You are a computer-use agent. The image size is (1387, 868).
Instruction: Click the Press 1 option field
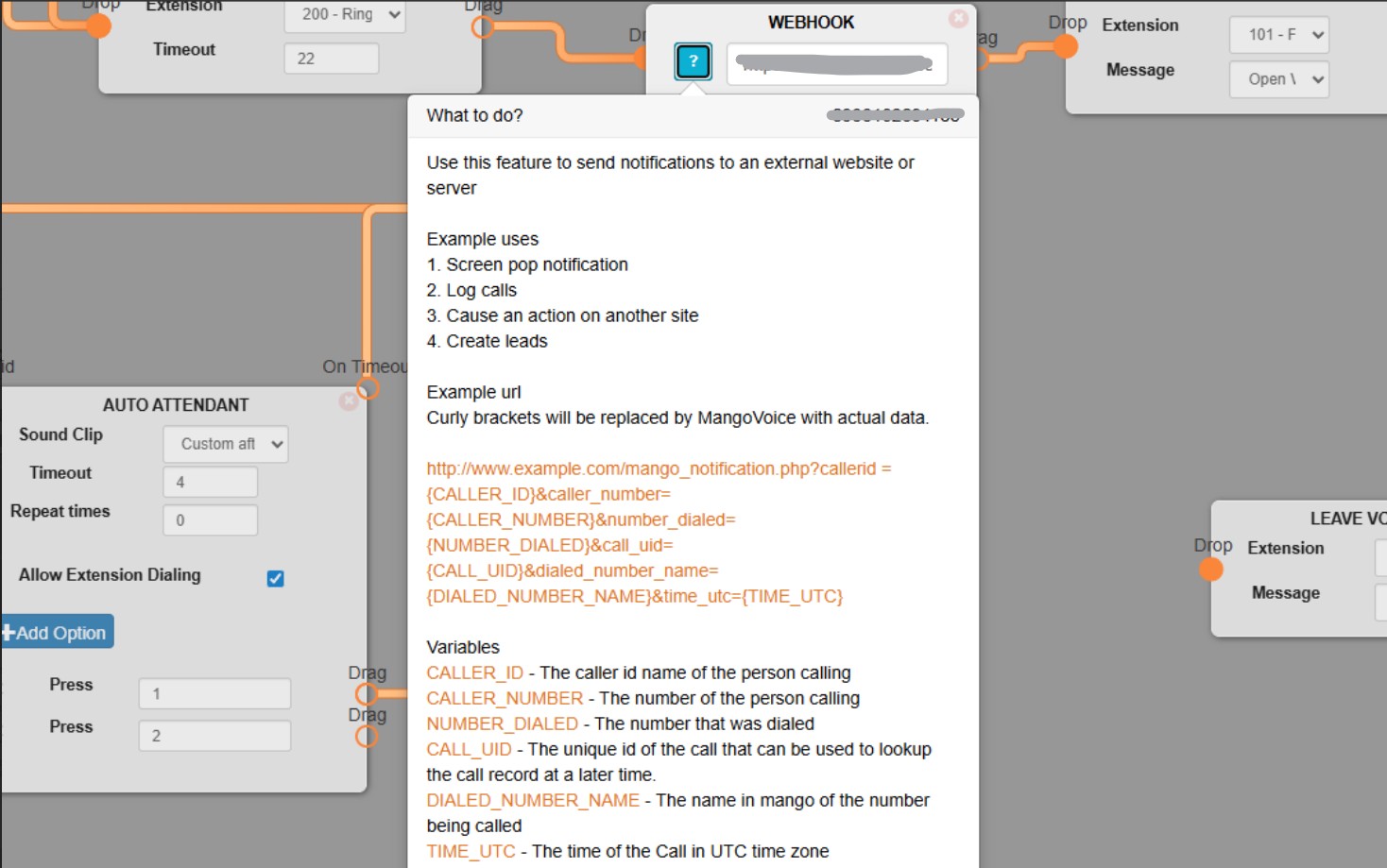pos(214,693)
